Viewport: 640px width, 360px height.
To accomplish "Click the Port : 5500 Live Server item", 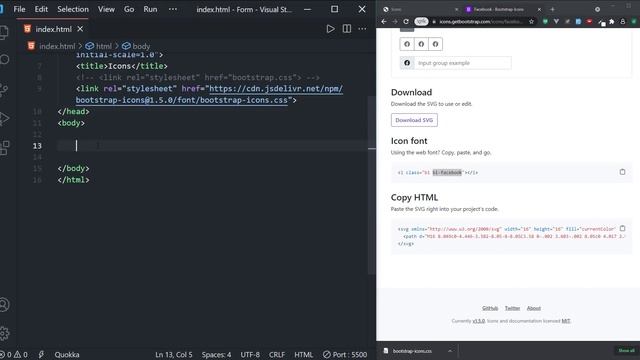I will tap(345, 354).
